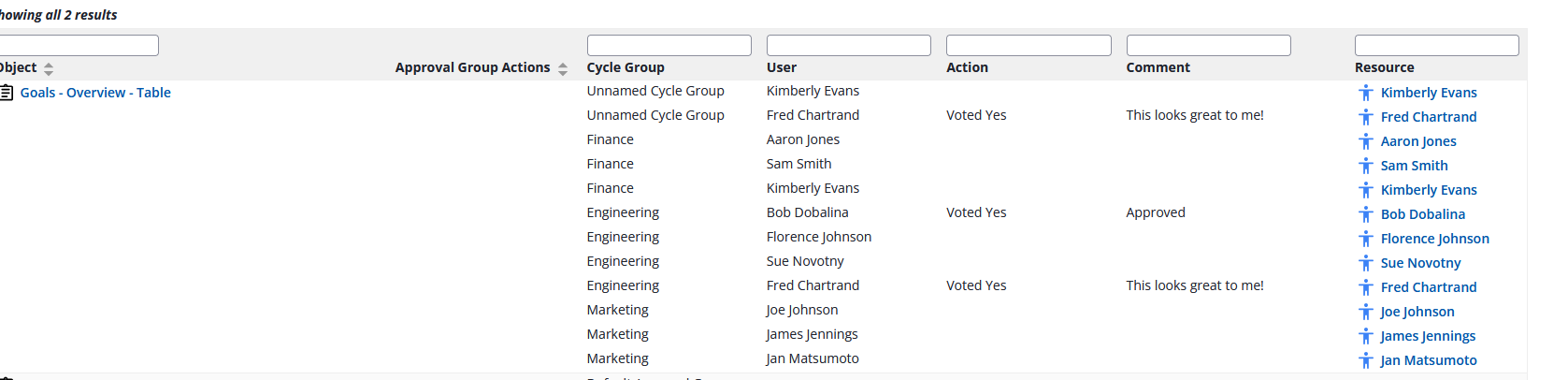The height and width of the screenshot is (380, 1568).
Task: Click the person icon beside James Jennings
Action: click(x=1366, y=336)
